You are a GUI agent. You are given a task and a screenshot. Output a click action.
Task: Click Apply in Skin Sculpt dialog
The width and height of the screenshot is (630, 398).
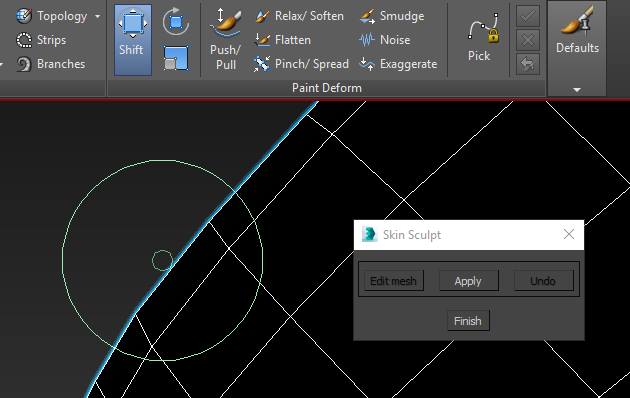pos(468,281)
